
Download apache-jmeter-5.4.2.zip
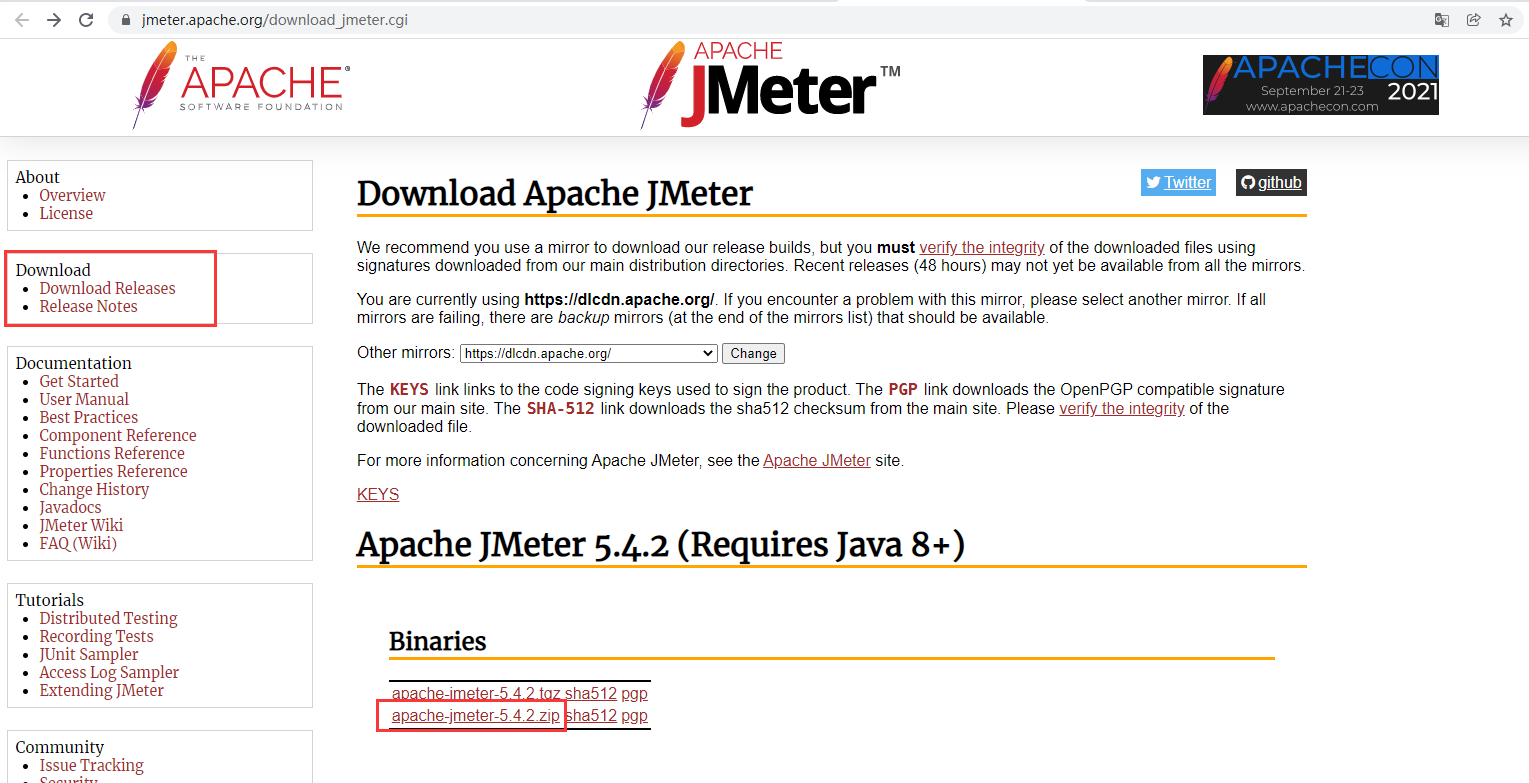tap(476, 715)
